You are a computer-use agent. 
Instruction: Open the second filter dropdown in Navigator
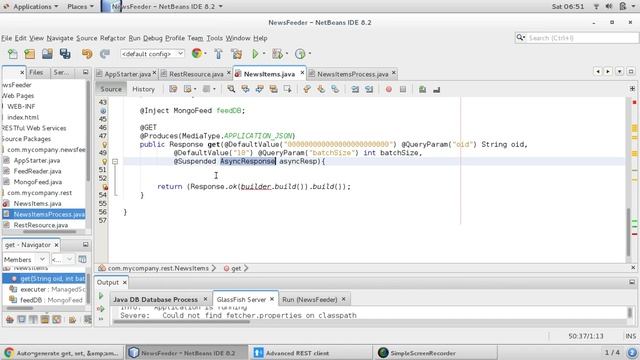click(x=62, y=260)
